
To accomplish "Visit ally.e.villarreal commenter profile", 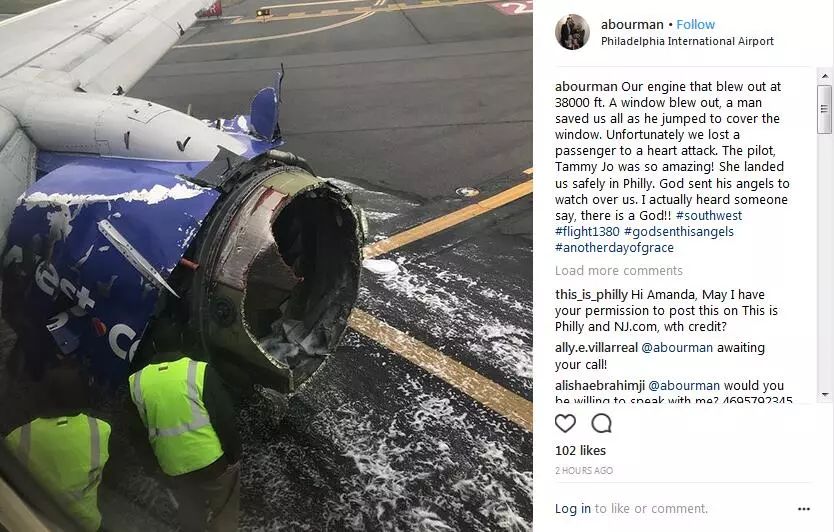I will click(x=596, y=348).
